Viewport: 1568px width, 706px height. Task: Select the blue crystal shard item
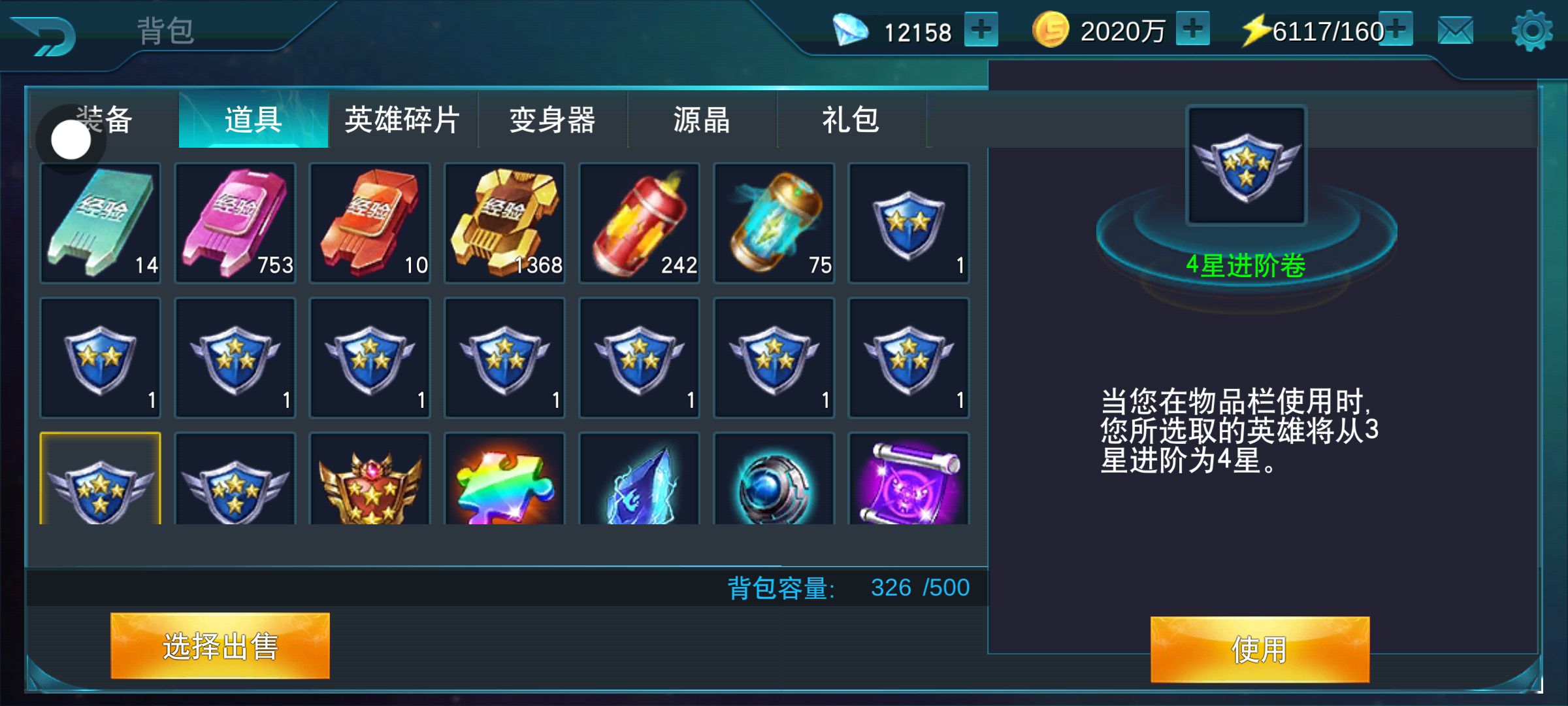click(x=639, y=479)
